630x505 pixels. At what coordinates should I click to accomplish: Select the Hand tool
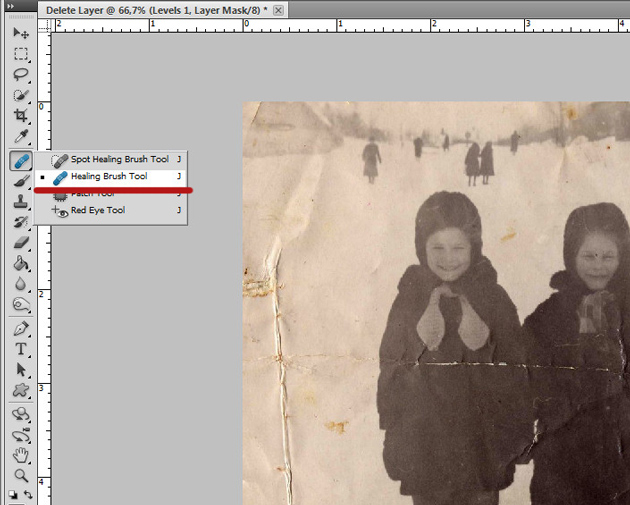click(x=20, y=456)
